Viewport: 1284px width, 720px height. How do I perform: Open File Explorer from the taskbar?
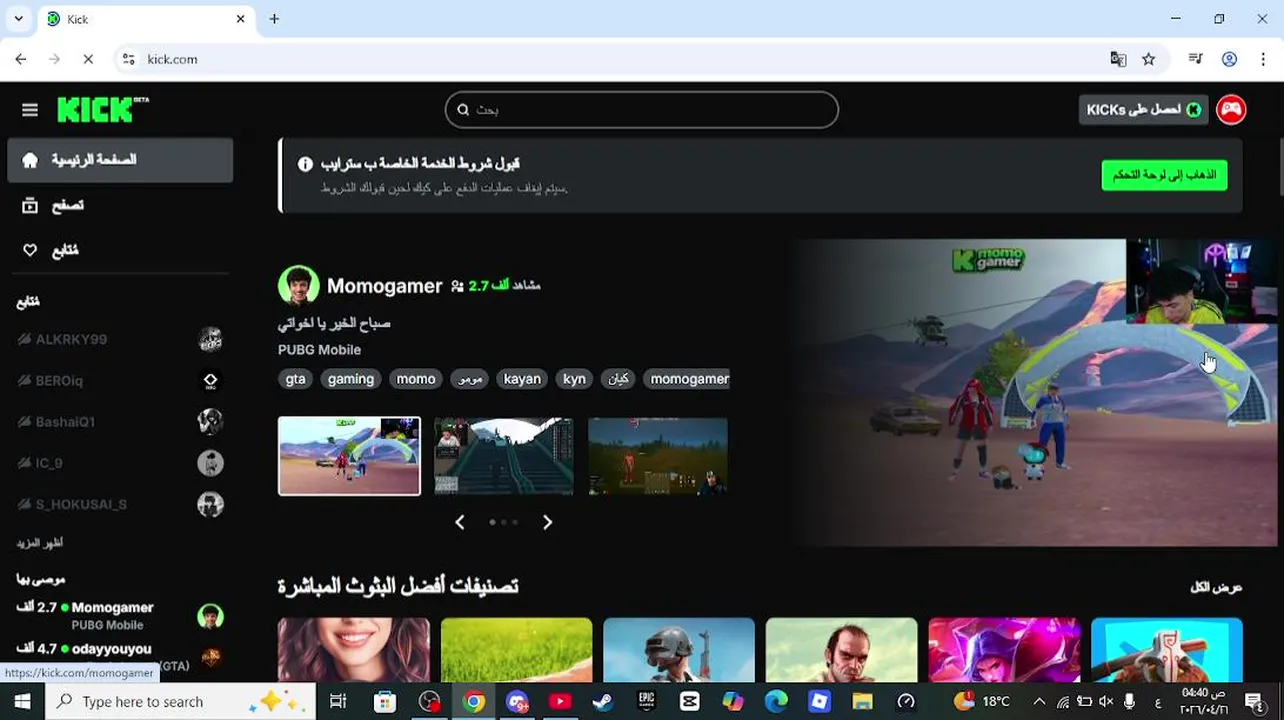click(x=862, y=701)
